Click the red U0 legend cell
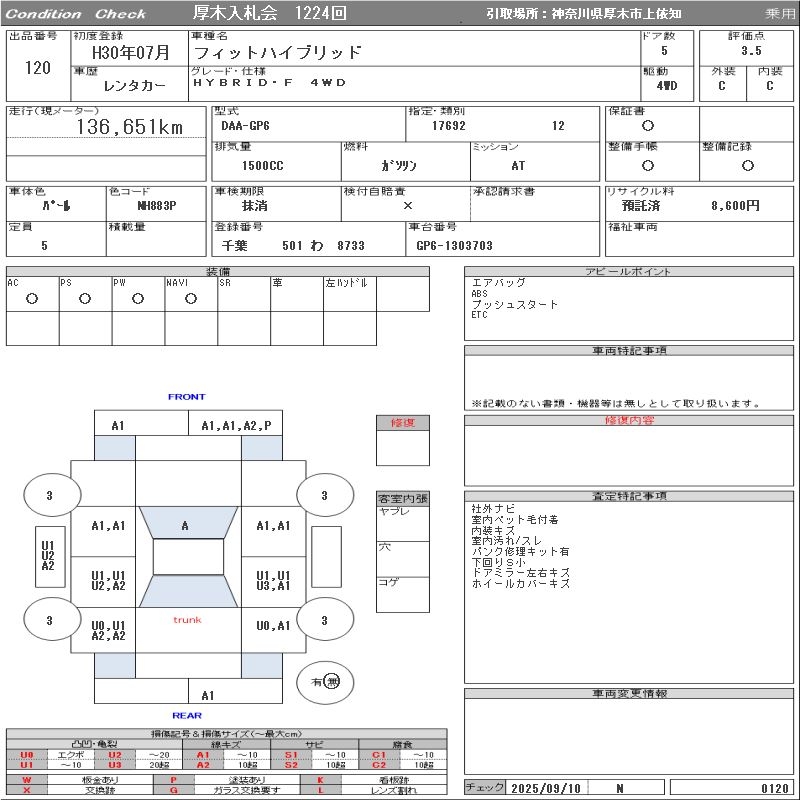Viewport: 800px width, 800px height. [x=27, y=755]
